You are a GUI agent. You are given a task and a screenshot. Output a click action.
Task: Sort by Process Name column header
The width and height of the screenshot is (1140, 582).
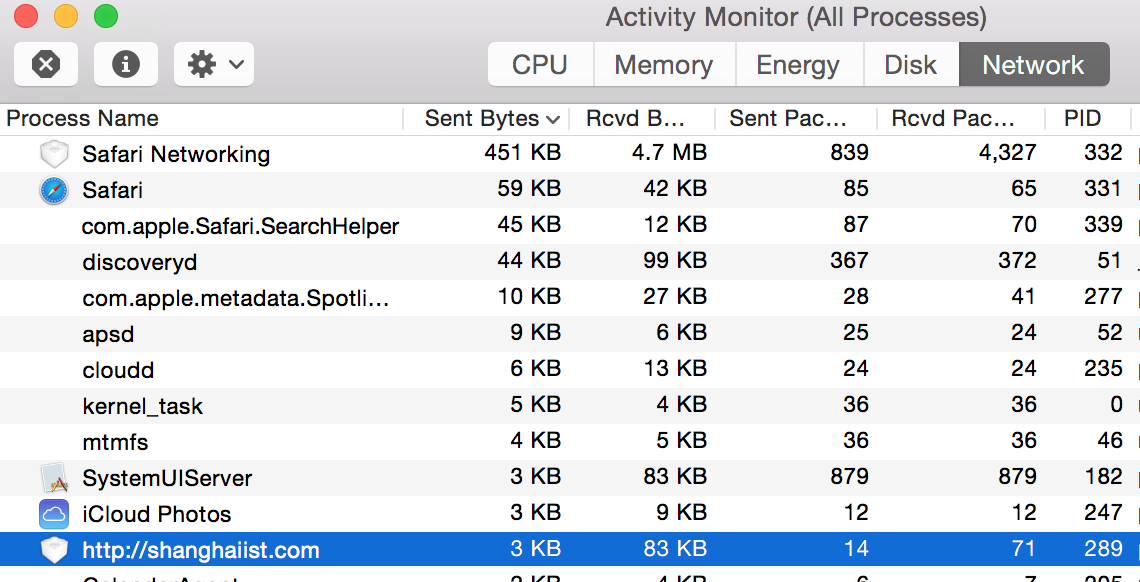[x=200, y=119]
